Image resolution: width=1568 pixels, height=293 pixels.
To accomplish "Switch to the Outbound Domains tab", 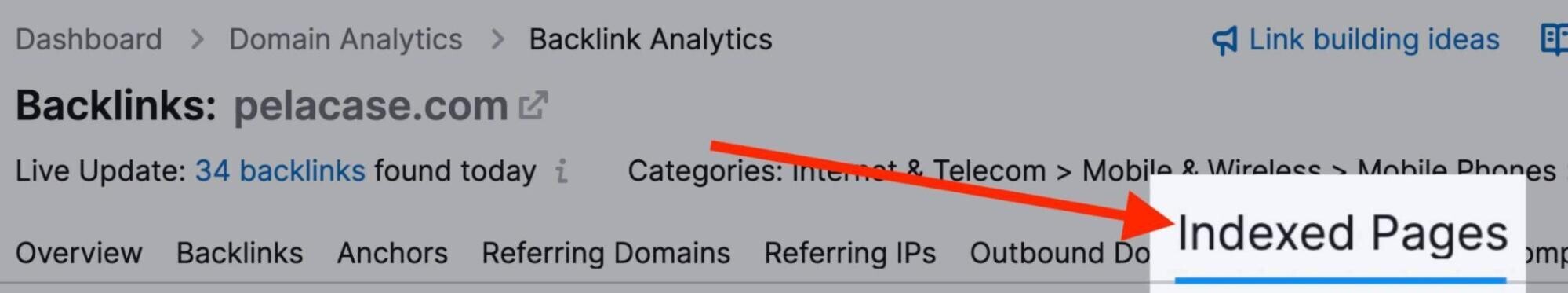I will [1060, 253].
